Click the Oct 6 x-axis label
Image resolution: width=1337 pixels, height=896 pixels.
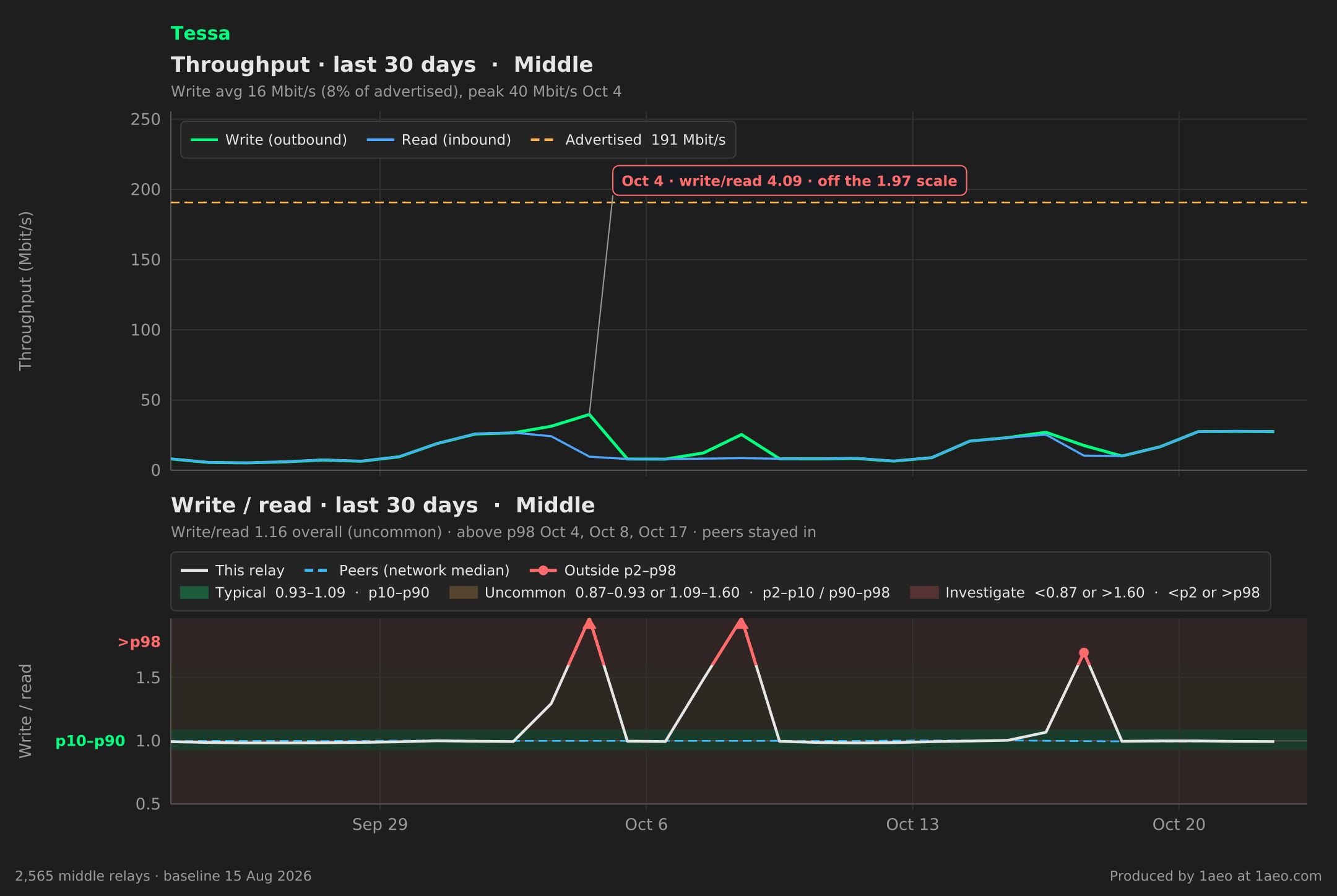point(646,825)
